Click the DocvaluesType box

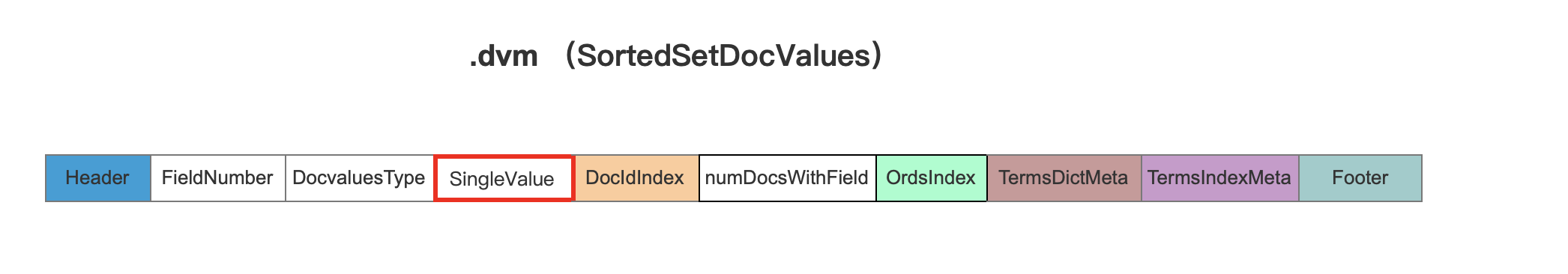click(360, 178)
